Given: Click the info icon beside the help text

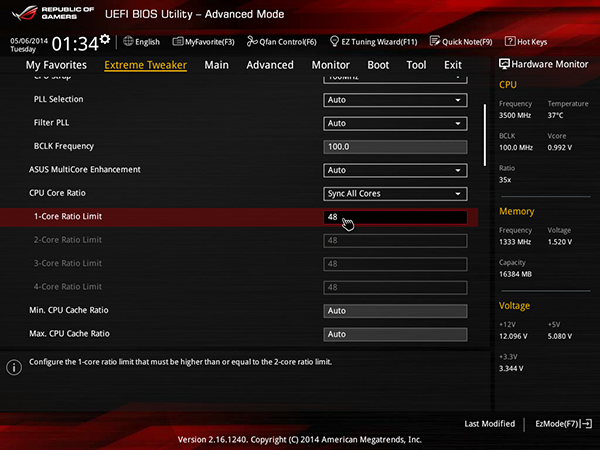Looking at the screenshot, I should coord(14,367).
